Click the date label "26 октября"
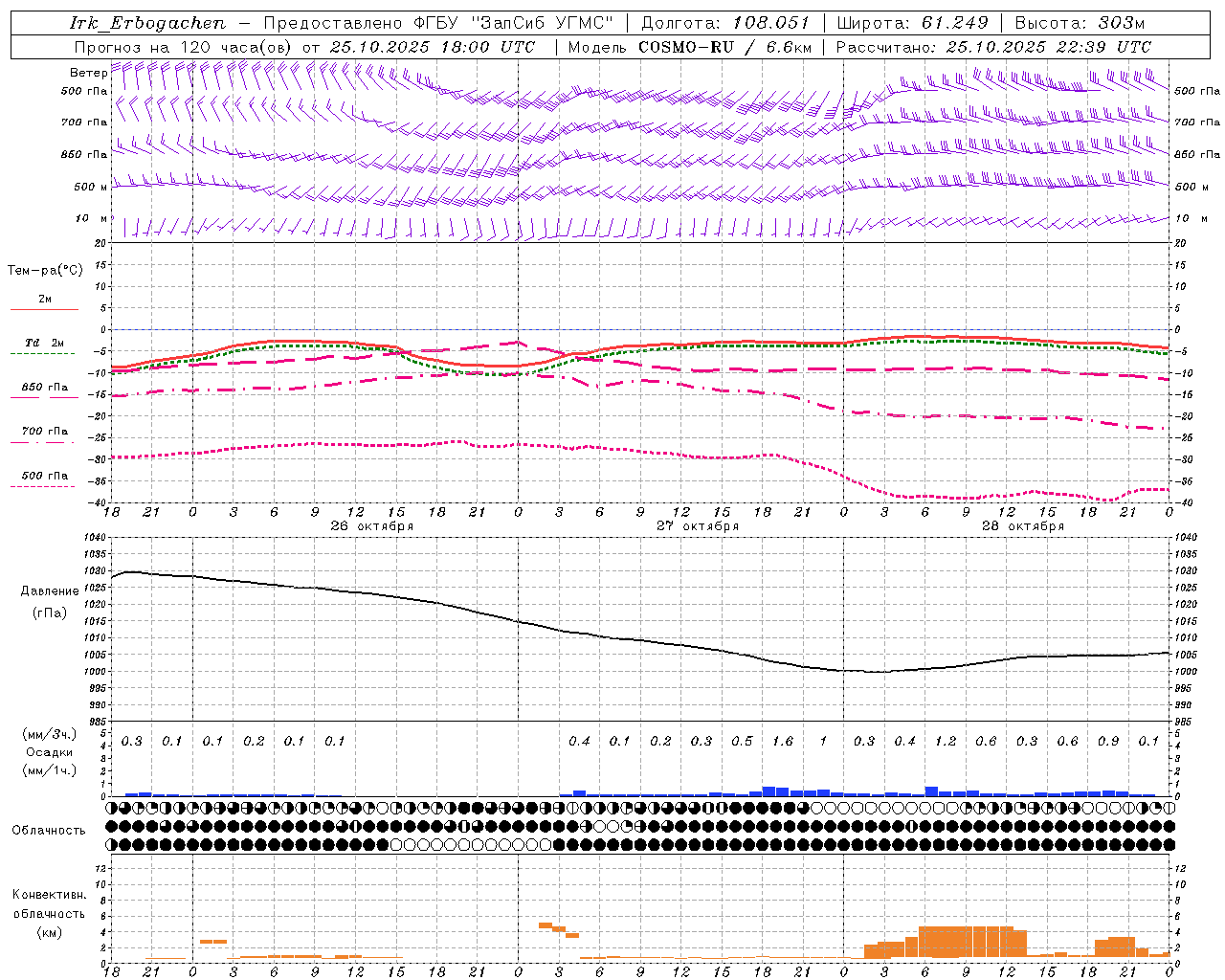 click(x=371, y=525)
